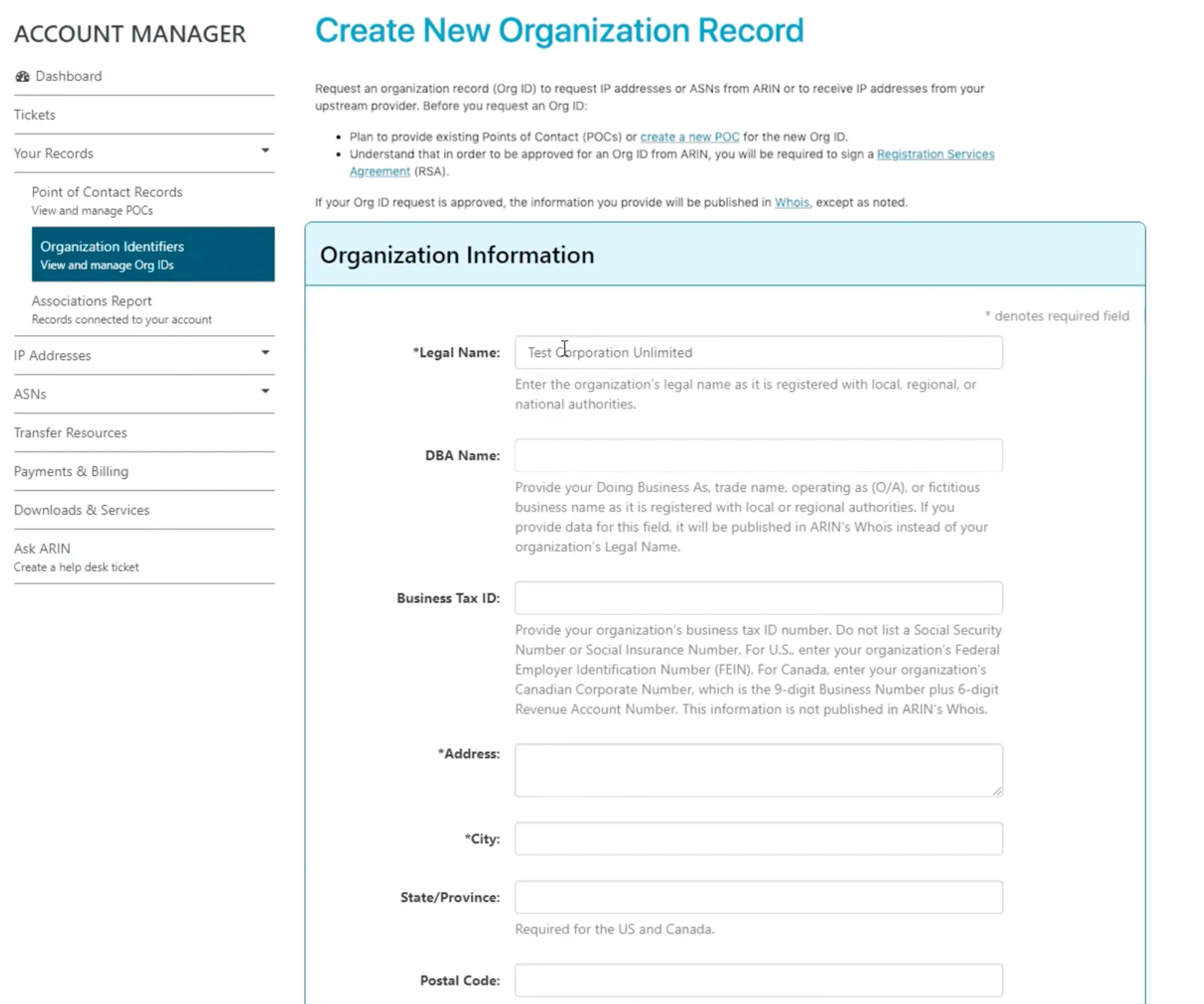This screenshot has width=1204, height=1004.
Task: Open the Registration Services Agreement link
Action: click(x=935, y=154)
